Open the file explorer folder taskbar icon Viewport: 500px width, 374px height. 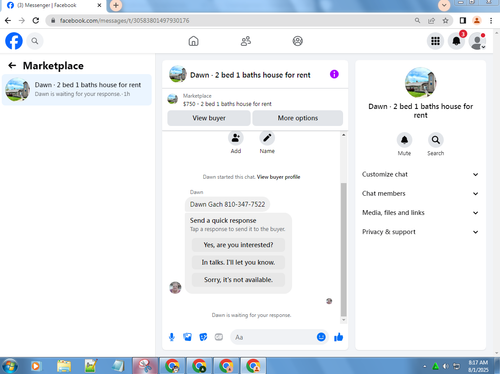(64, 366)
